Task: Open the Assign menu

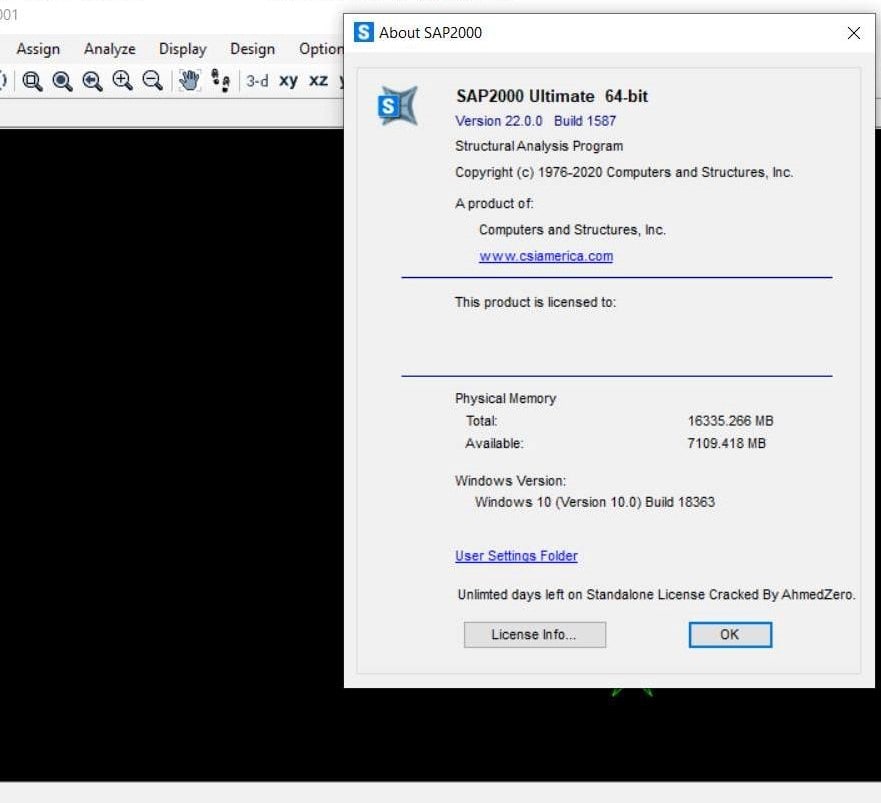Action: (38, 49)
